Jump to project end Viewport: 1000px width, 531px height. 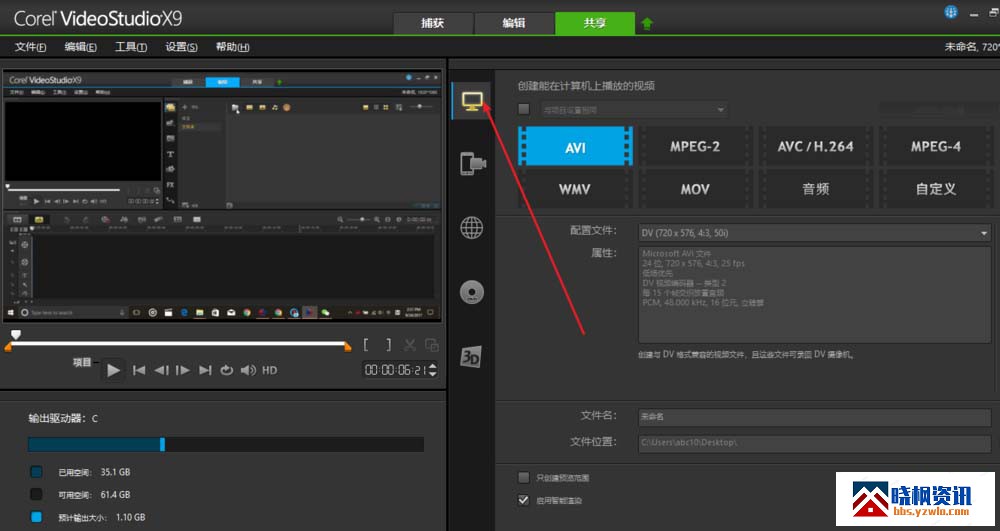point(205,370)
